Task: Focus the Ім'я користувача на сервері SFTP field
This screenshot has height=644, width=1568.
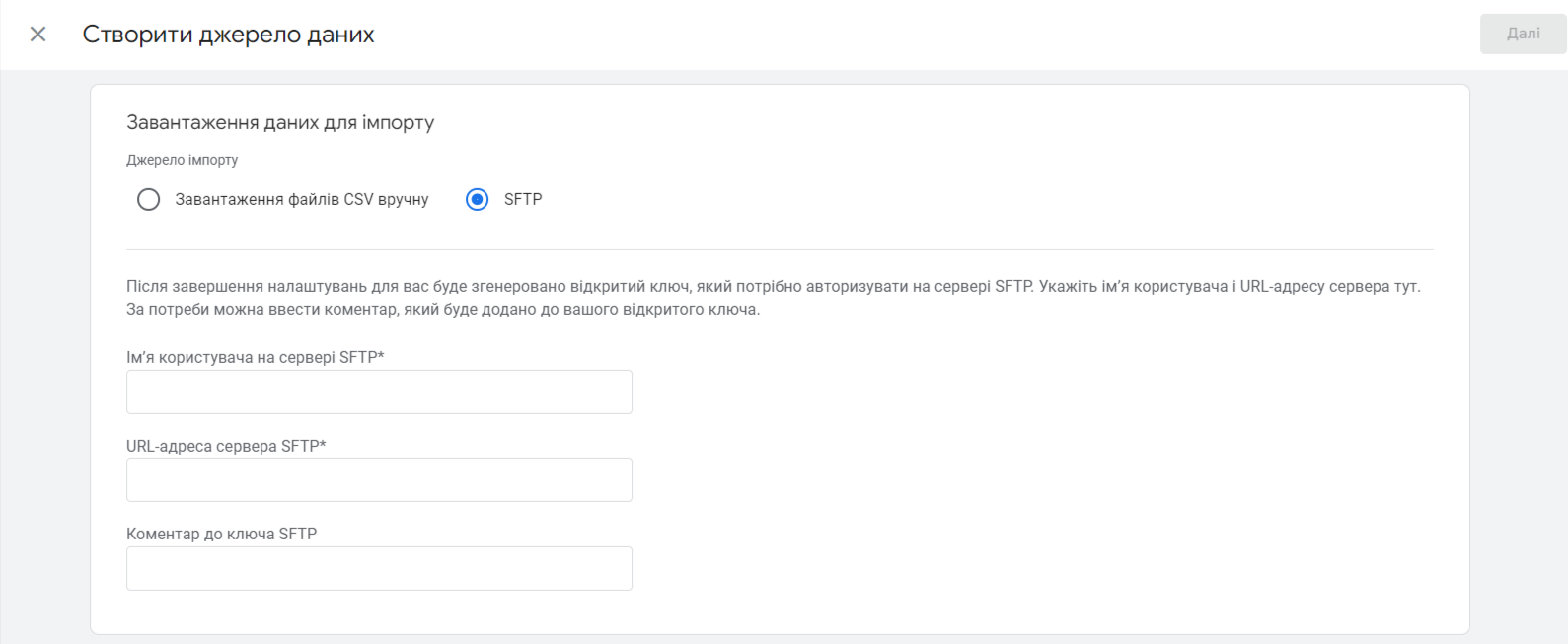Action: (x=379, y=392)
